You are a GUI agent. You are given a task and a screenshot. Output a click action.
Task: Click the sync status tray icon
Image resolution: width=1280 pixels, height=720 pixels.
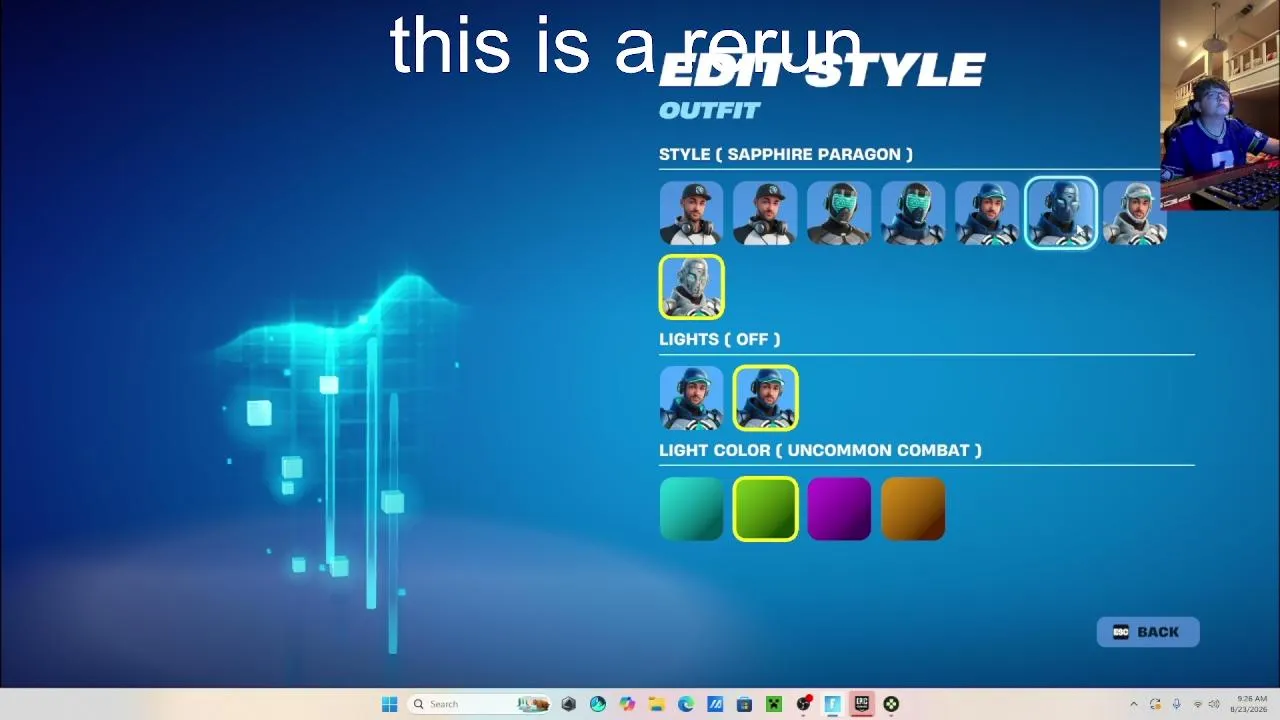point(1155,704)
